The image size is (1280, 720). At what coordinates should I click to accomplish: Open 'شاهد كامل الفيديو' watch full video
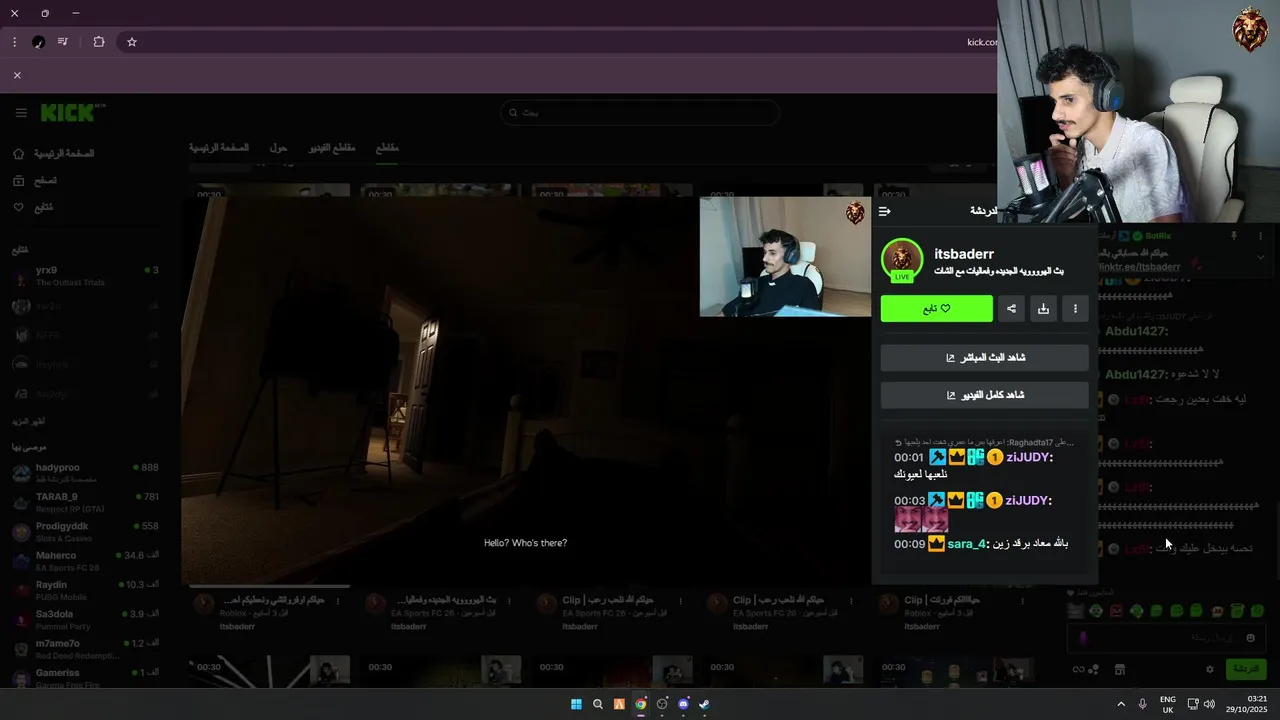(x=985, y=395)
